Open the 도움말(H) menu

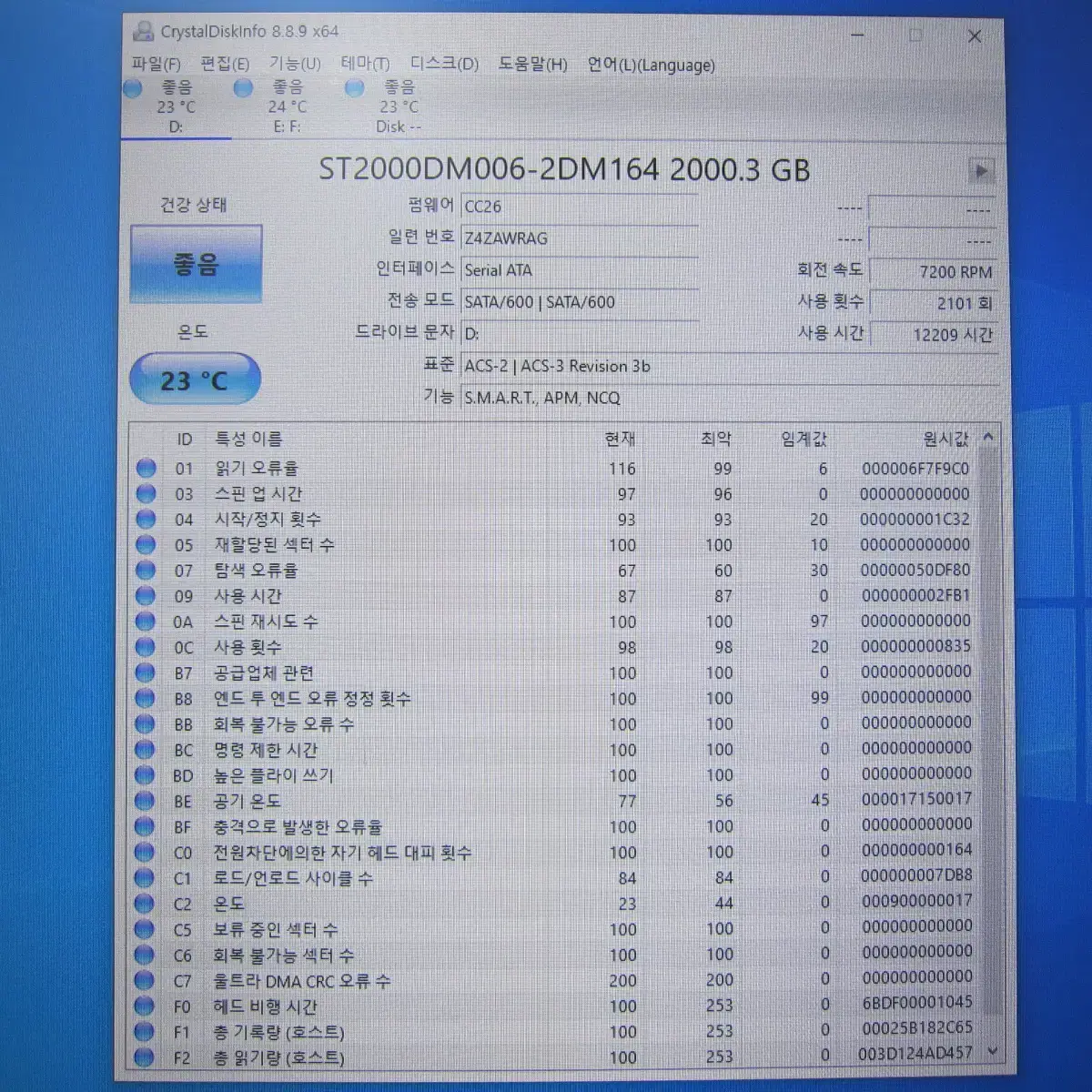[531, 64]
